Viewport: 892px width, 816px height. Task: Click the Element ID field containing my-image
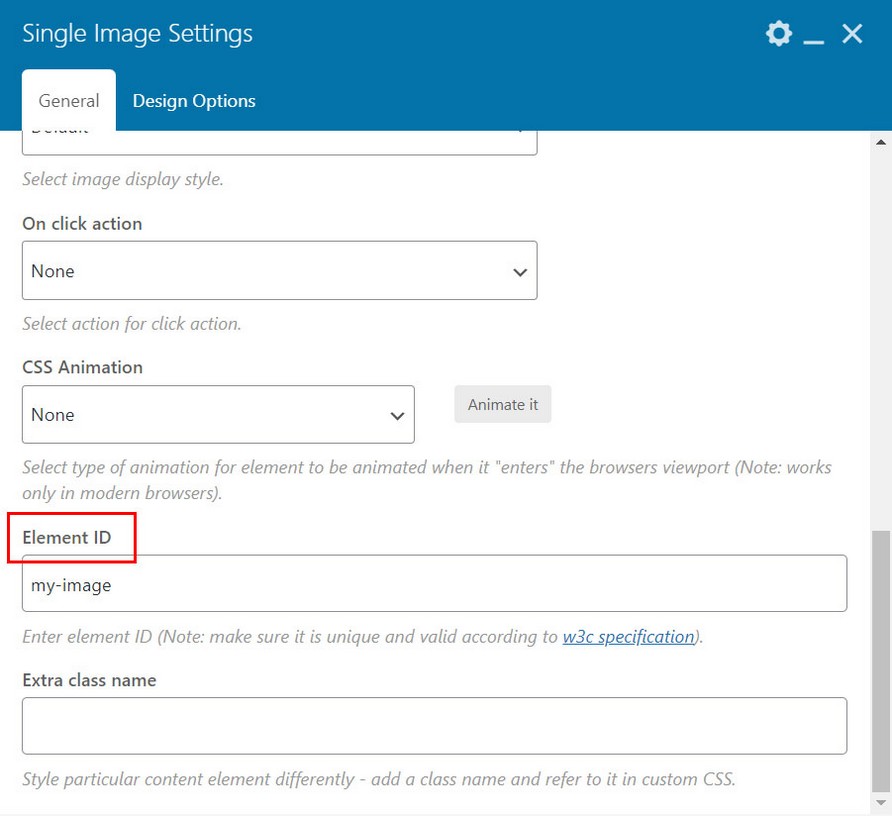point(434,584)
